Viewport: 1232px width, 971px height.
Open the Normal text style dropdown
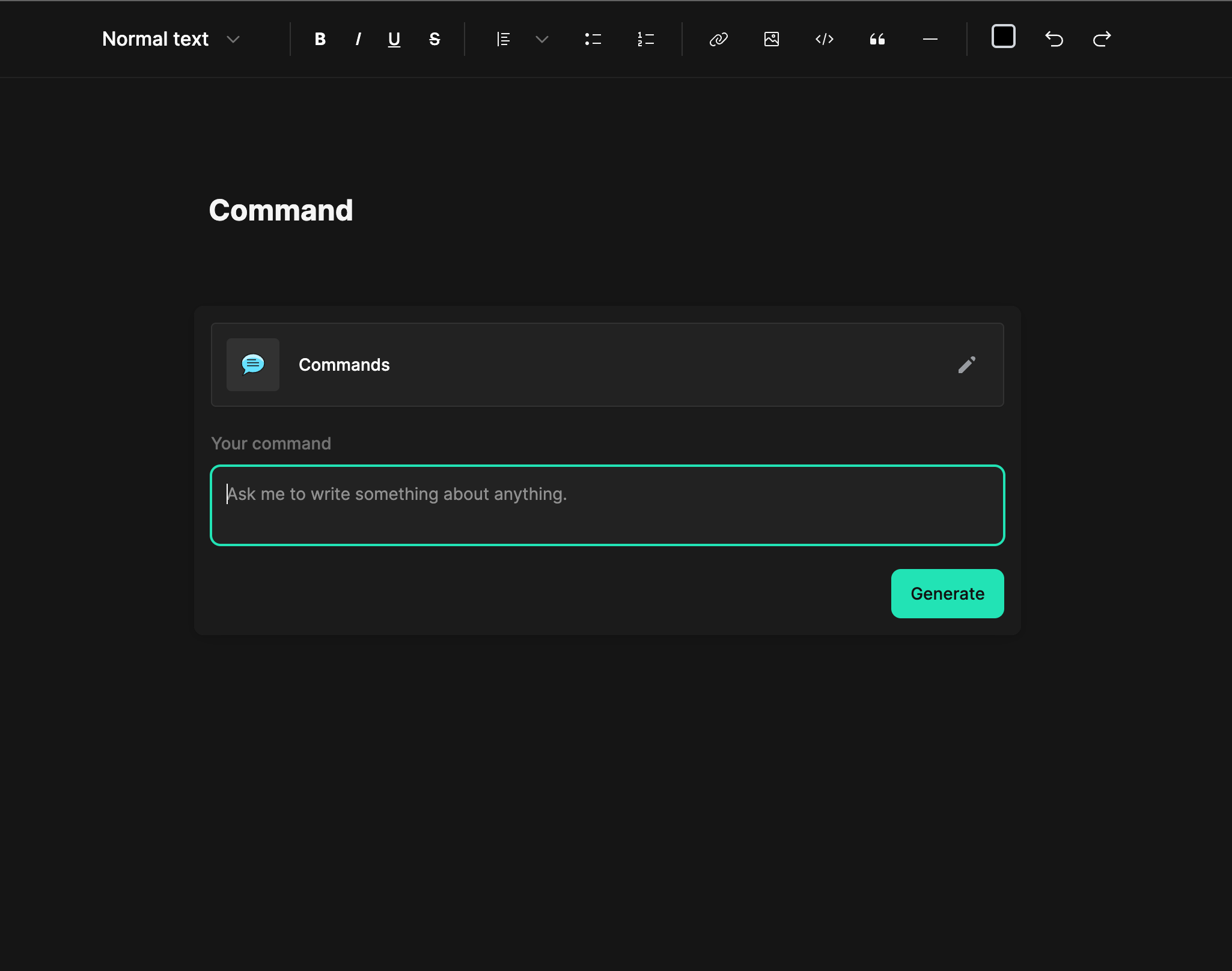tap(171, 39)
